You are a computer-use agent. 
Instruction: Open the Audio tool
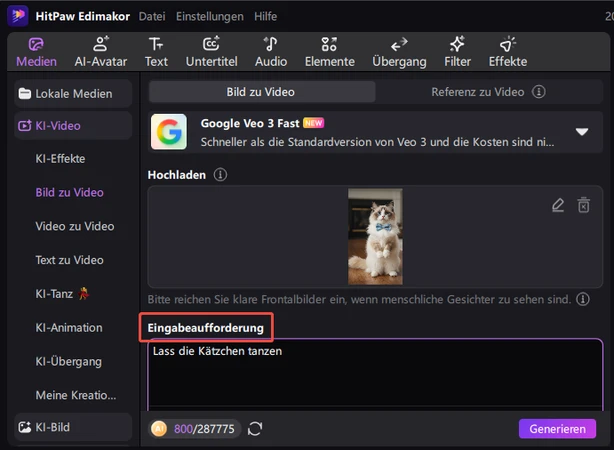click(270, 51)
